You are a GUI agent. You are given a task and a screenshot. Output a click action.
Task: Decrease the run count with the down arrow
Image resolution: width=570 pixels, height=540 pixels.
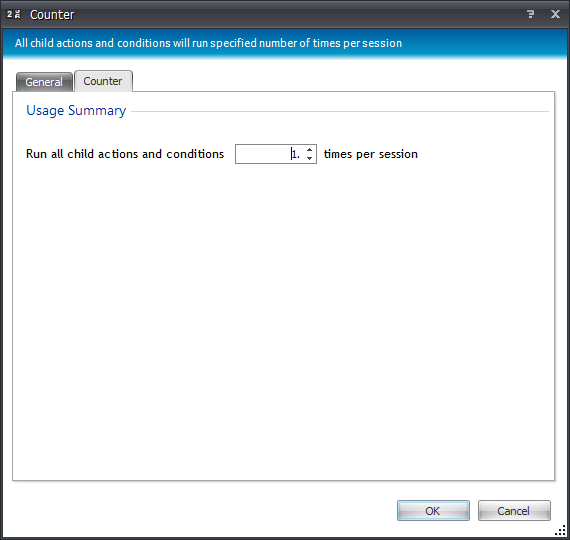click(309, 159)
